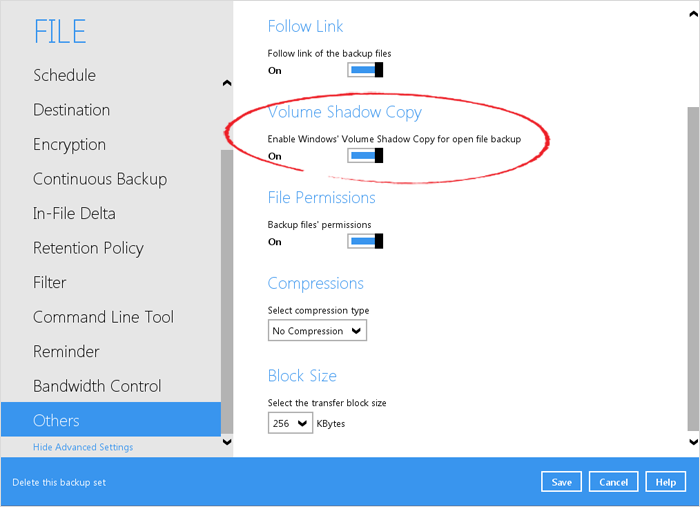
Task: Open the Reminder section
Action: tap(66, 352)
